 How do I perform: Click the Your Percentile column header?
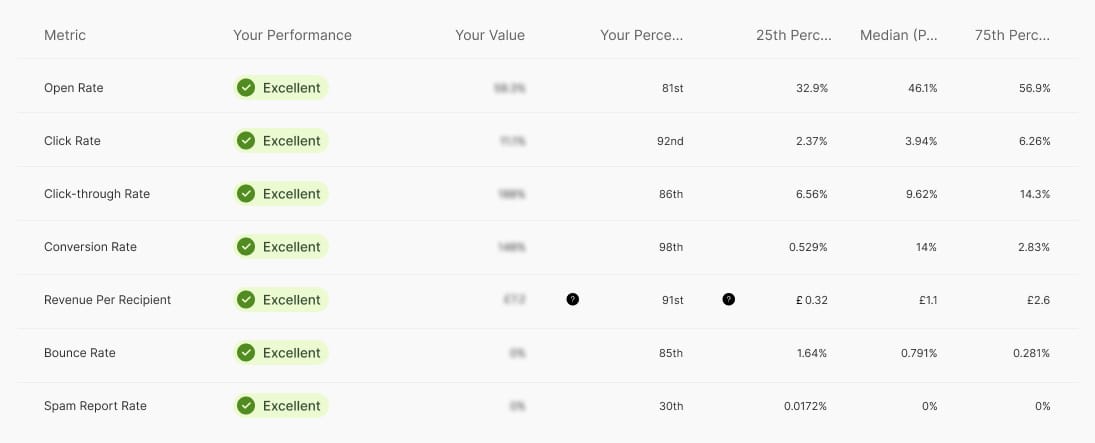point(641,35)
